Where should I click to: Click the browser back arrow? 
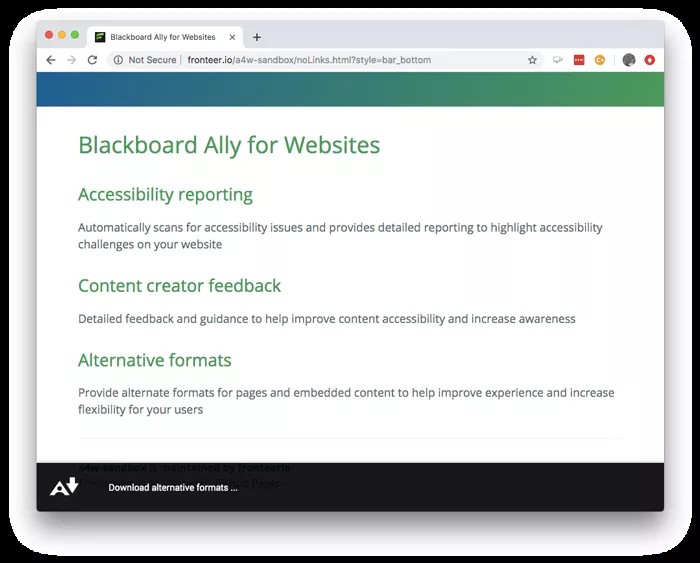(51, 60)
